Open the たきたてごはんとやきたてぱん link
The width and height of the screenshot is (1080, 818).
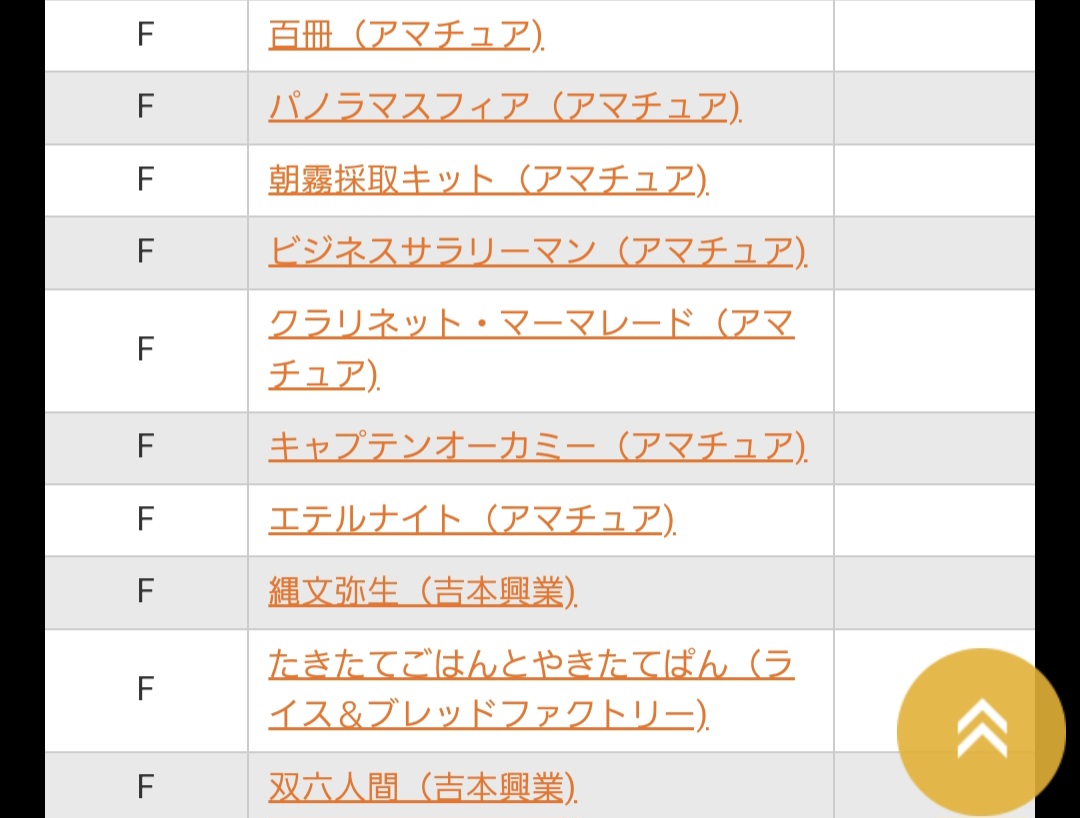coord(531,665)
